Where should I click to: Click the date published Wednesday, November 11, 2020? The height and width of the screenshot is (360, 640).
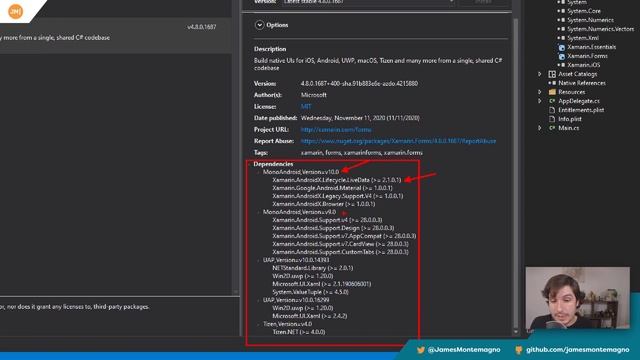(x=360, y=118)
